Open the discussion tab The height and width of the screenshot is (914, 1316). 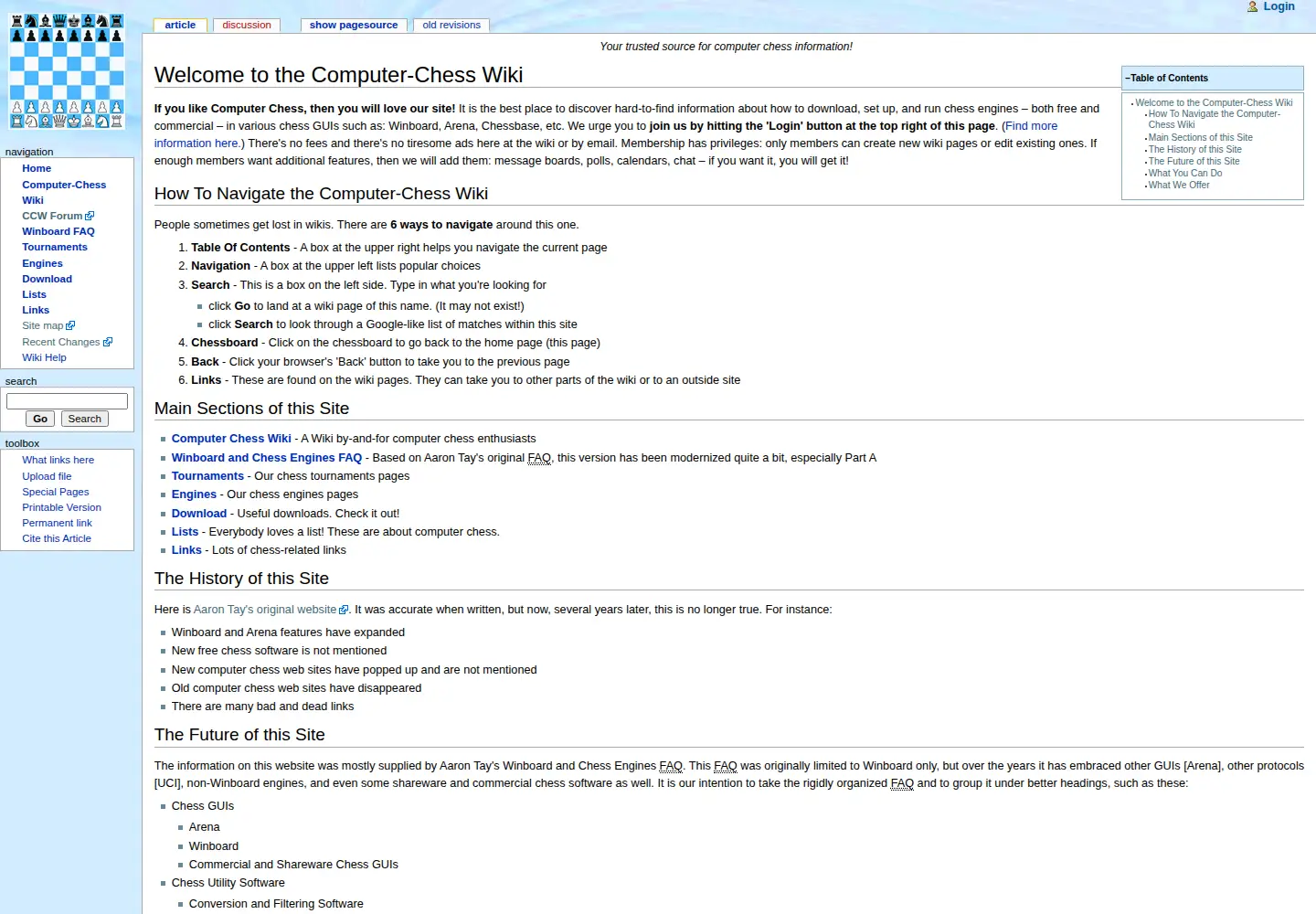pos(247,26)
